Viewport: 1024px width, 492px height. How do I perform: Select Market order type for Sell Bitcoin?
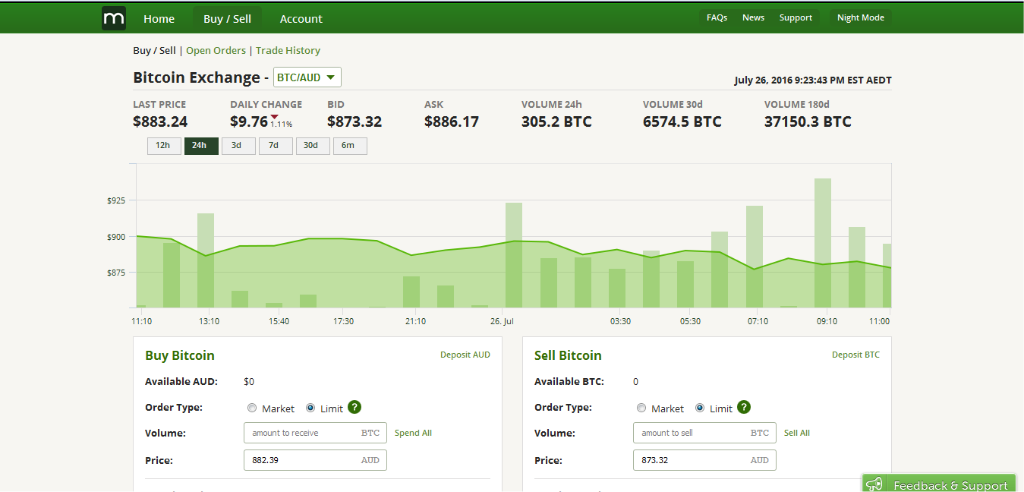(641, 408)
